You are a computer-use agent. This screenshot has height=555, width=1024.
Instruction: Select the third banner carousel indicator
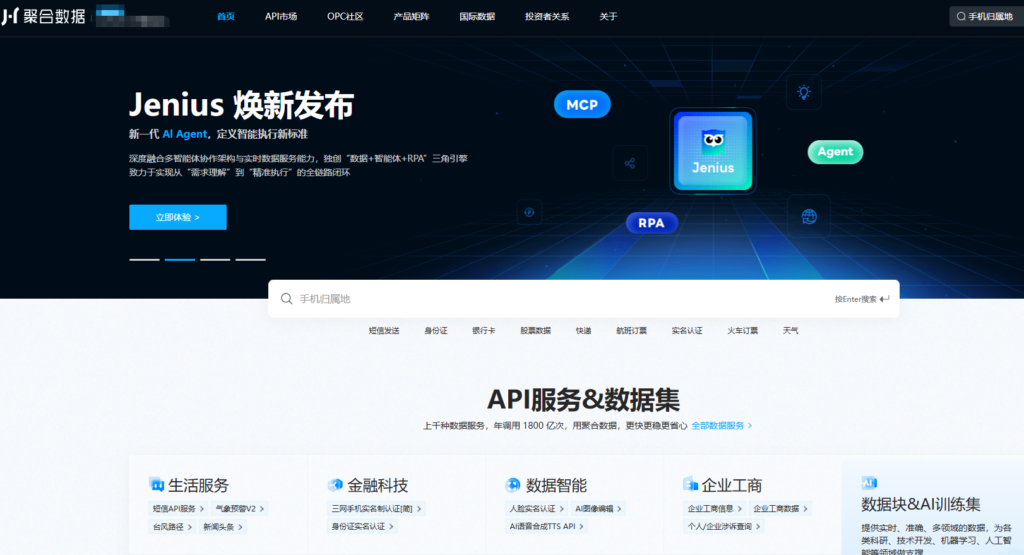pyautogui.click(x=215, y=260)
